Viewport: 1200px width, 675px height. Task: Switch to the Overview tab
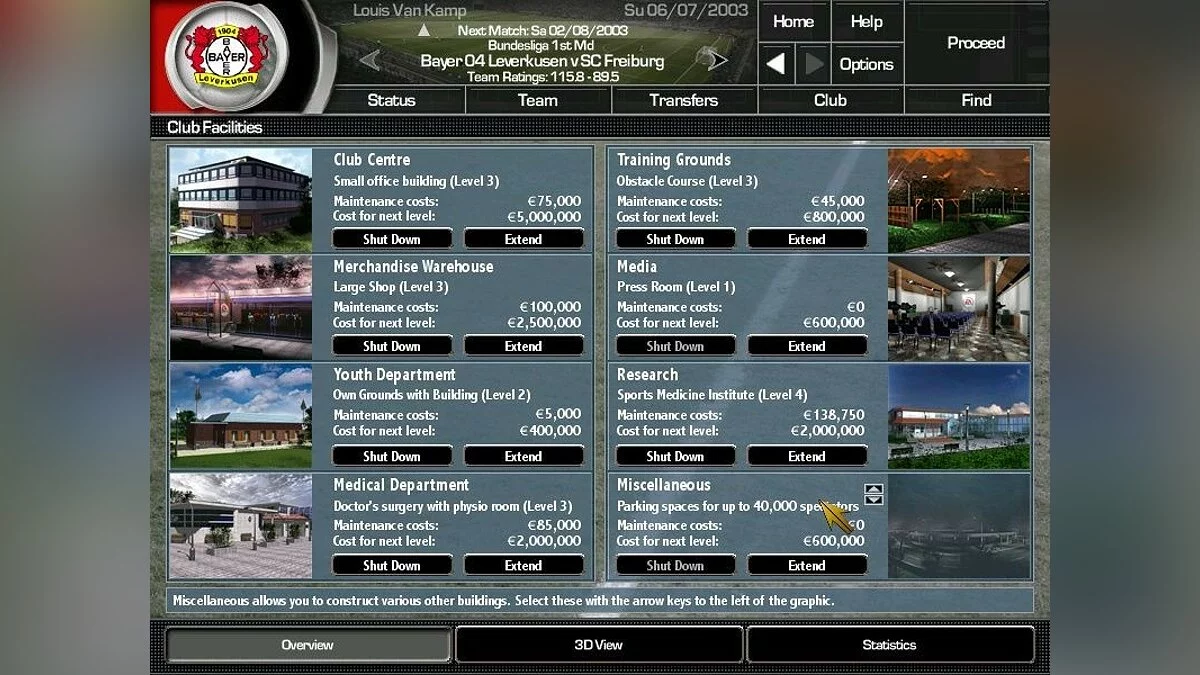pyautogui.click(x=308, y=645)
